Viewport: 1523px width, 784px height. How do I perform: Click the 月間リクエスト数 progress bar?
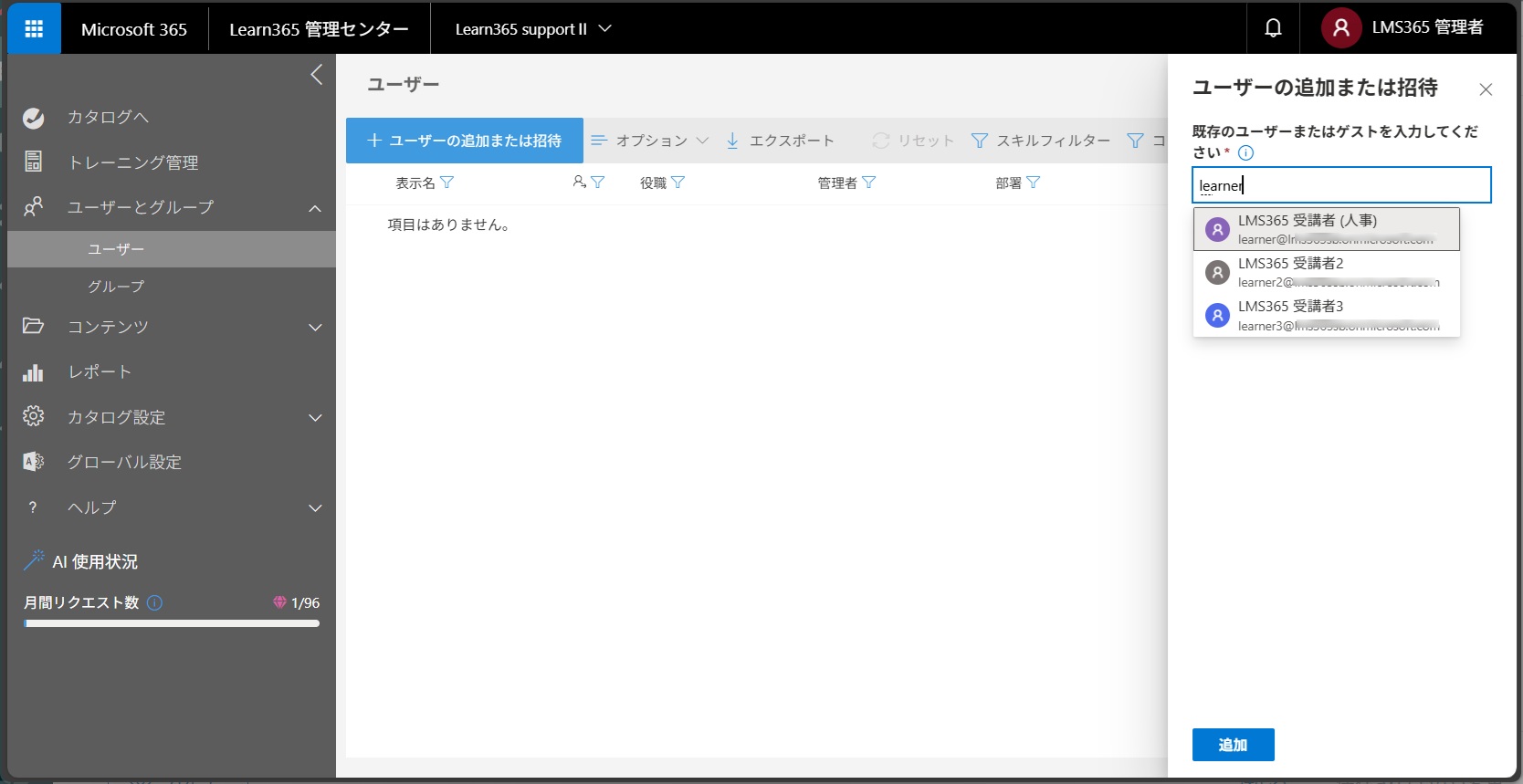coord(172,623)
